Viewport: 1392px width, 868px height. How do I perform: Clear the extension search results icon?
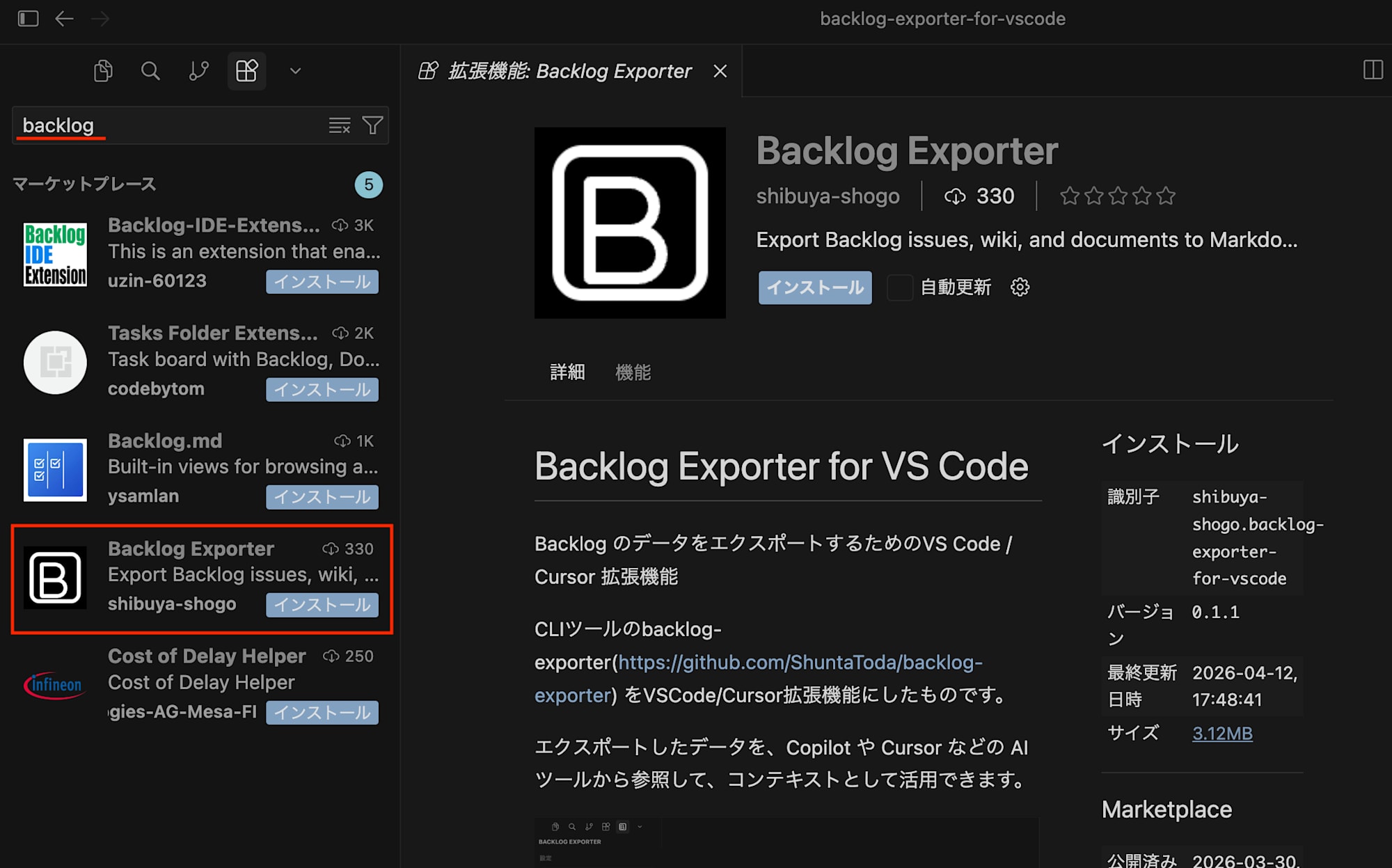(x=339, y=125)
